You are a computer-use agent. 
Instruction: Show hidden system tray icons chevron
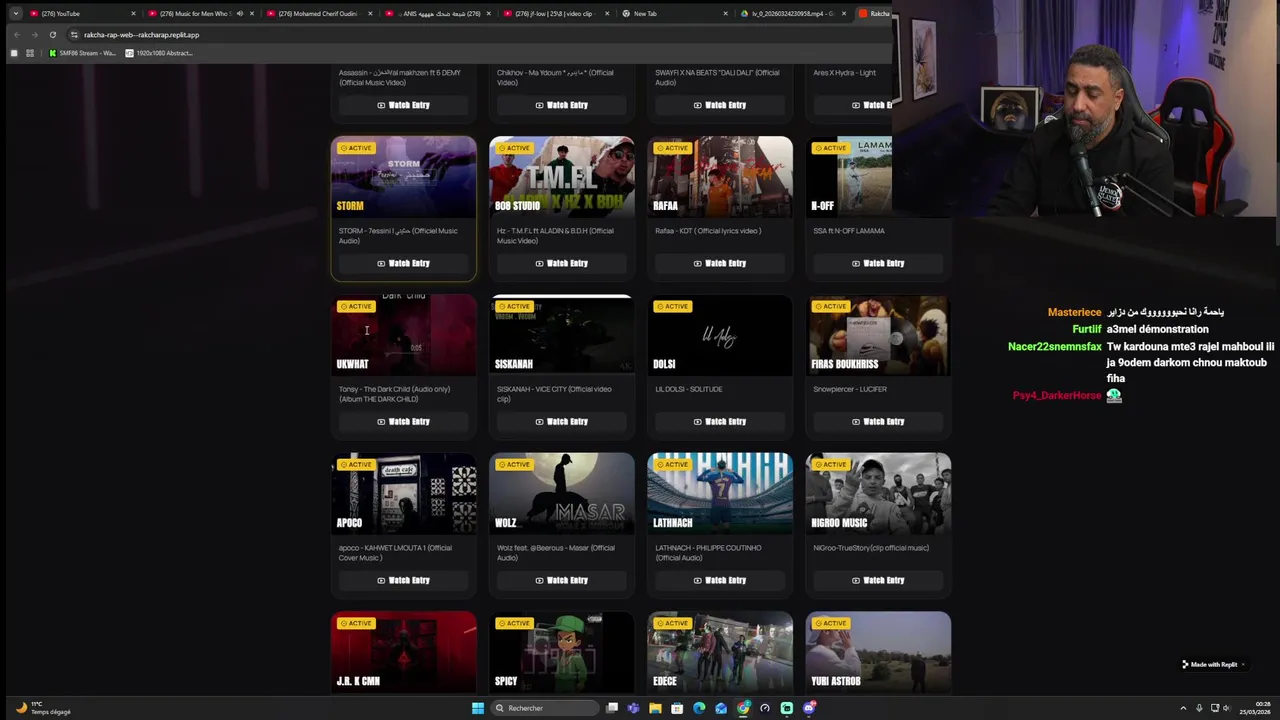(x=1183, y=708)
